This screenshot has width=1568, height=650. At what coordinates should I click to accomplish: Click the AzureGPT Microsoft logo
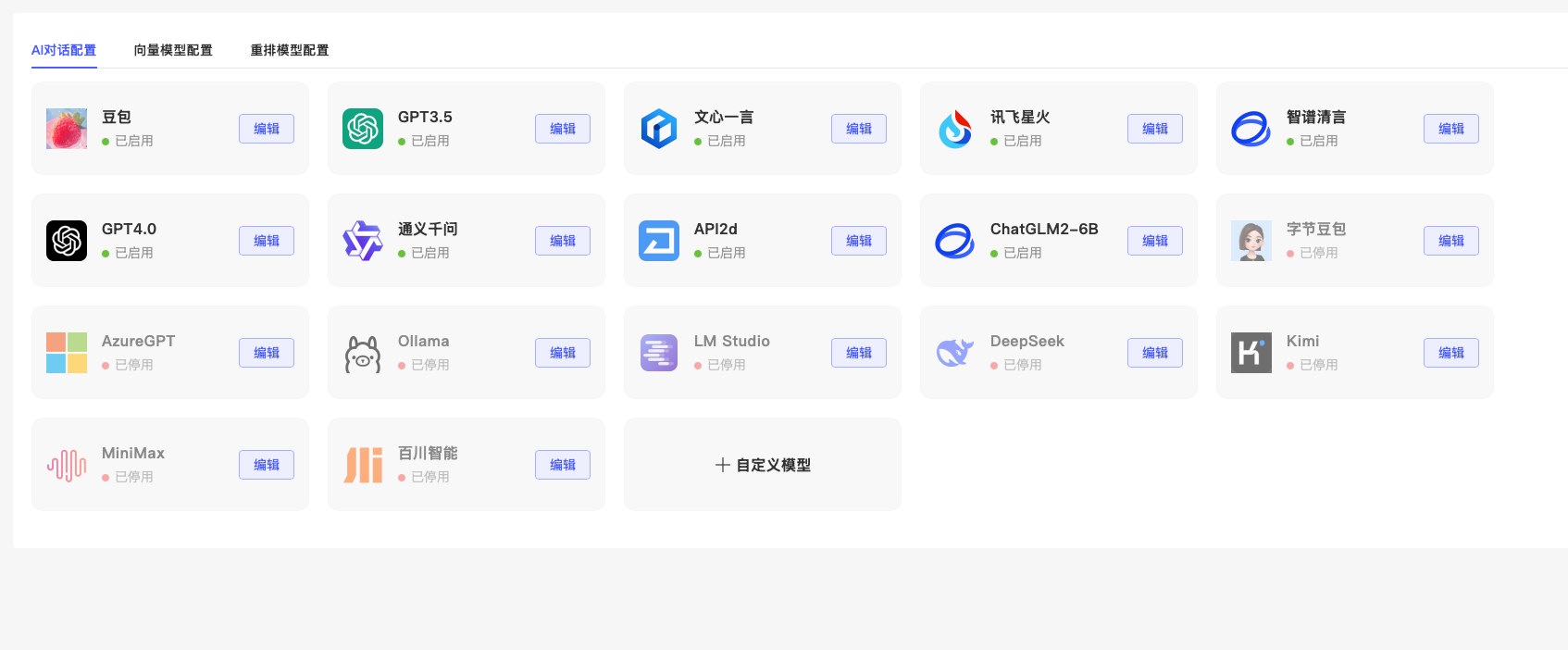tap(67, 353)
